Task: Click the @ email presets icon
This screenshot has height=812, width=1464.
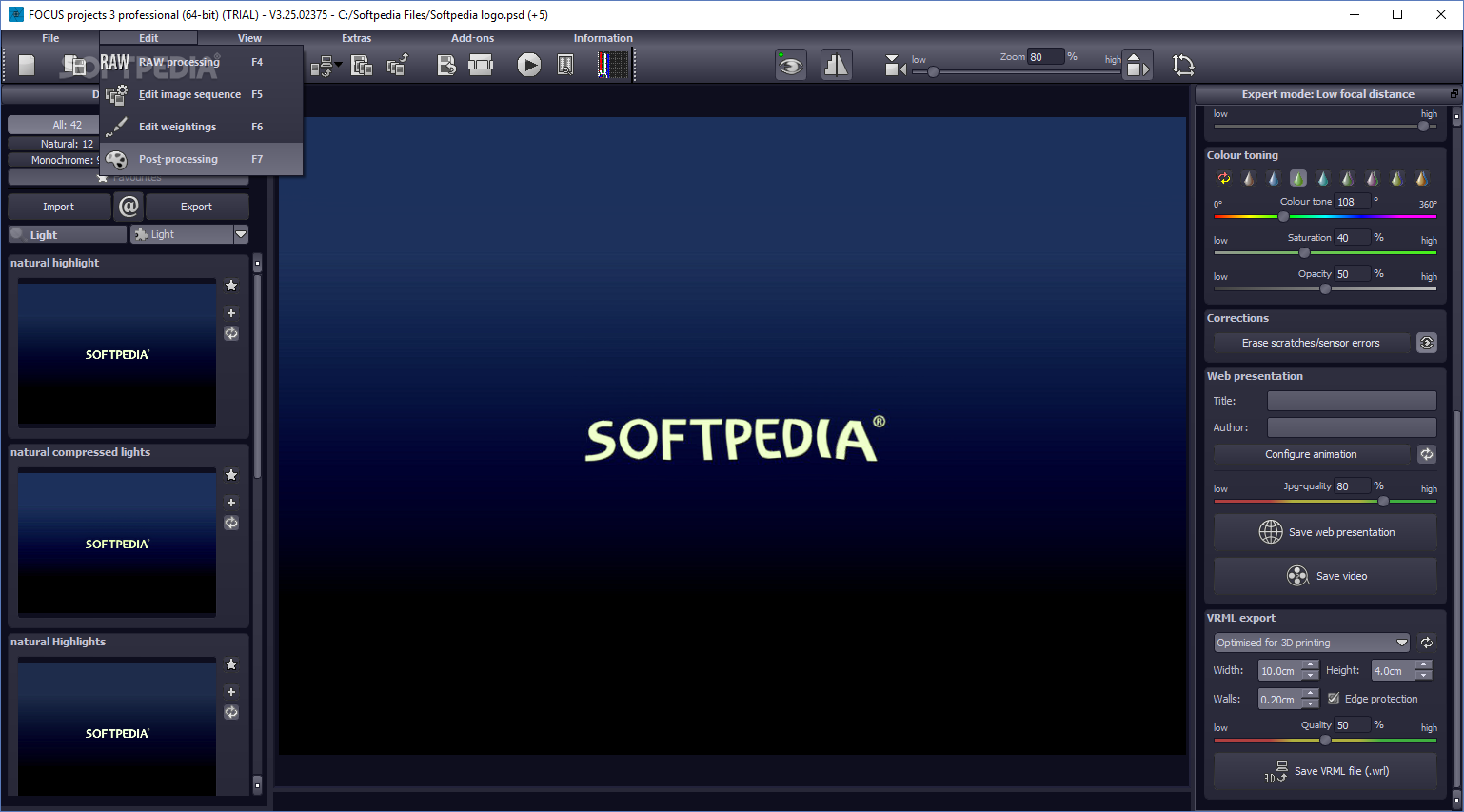Action: coord(129,206)
